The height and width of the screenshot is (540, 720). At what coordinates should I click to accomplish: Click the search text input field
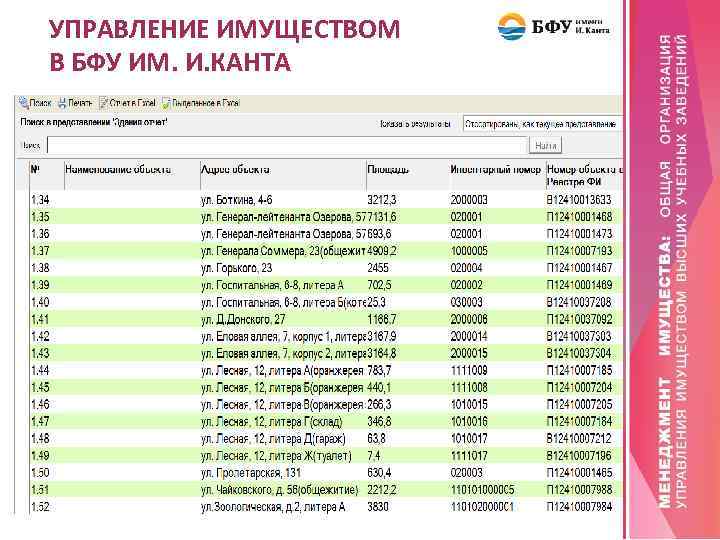click(287, 146)
